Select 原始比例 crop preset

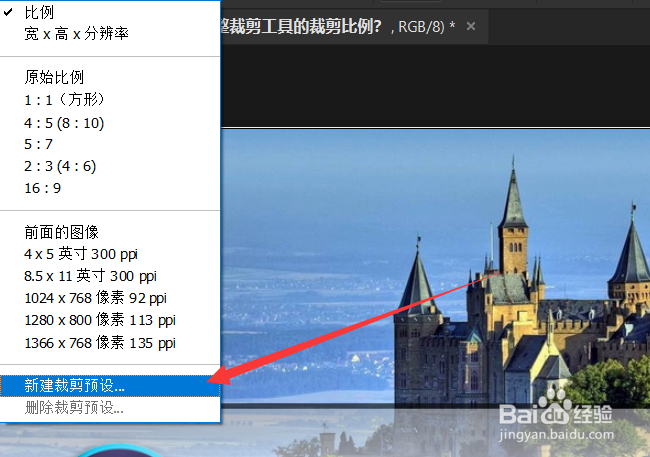click(110, 77)
